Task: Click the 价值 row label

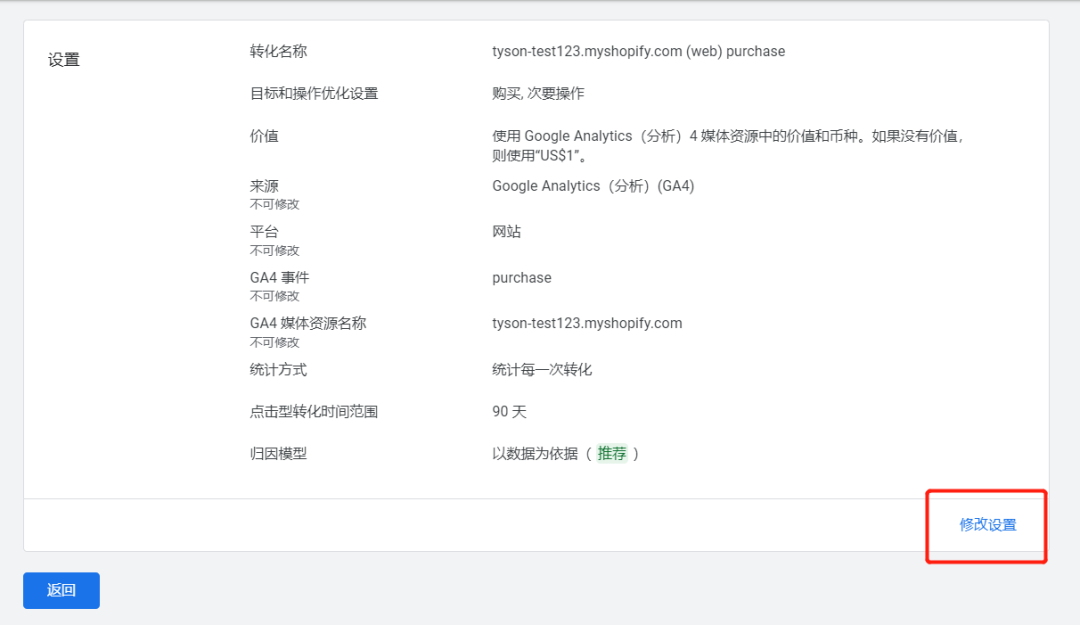Action: (x=264, y=136)
